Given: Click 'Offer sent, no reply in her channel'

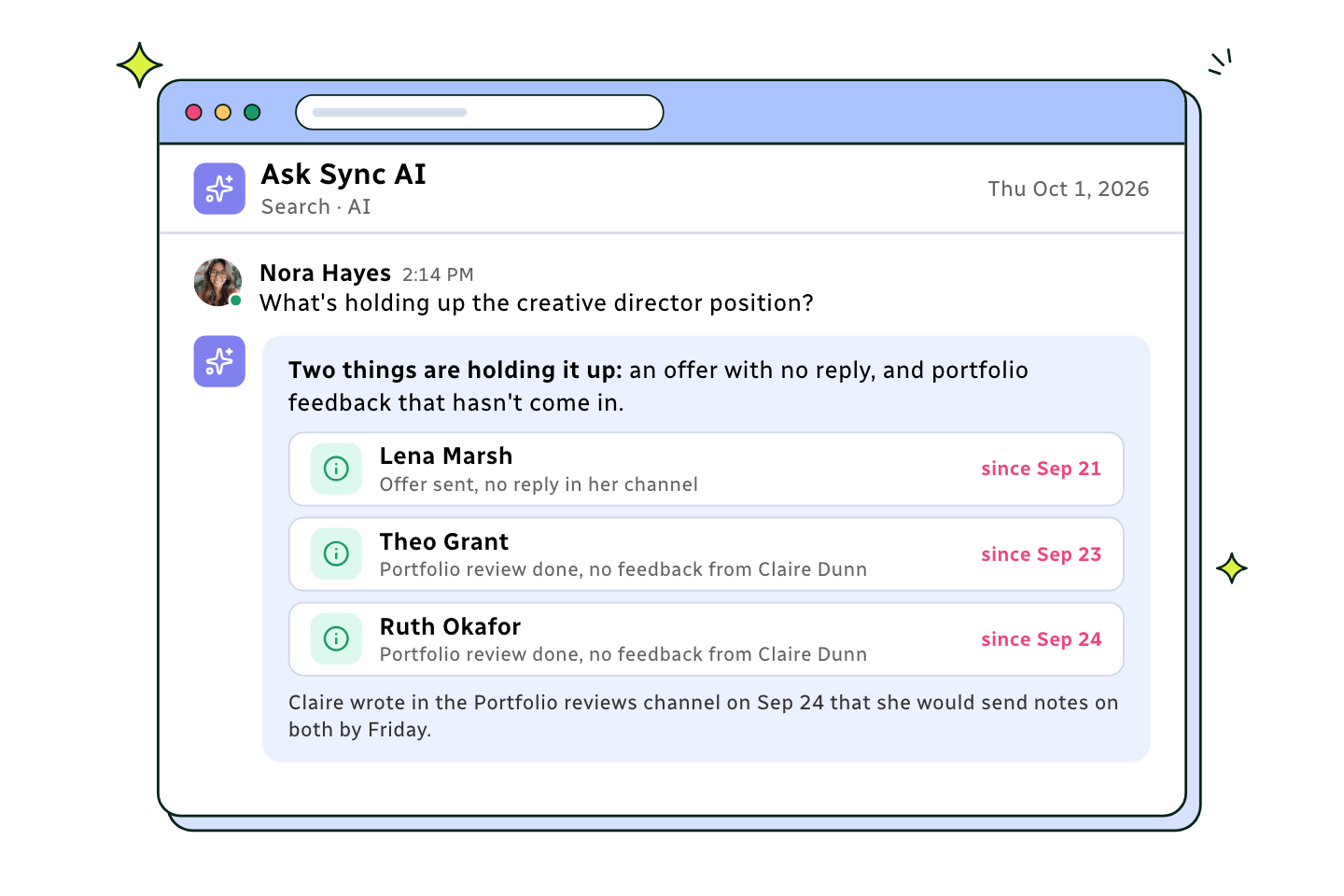Looking at the screenshot, I should pos(539,484).
